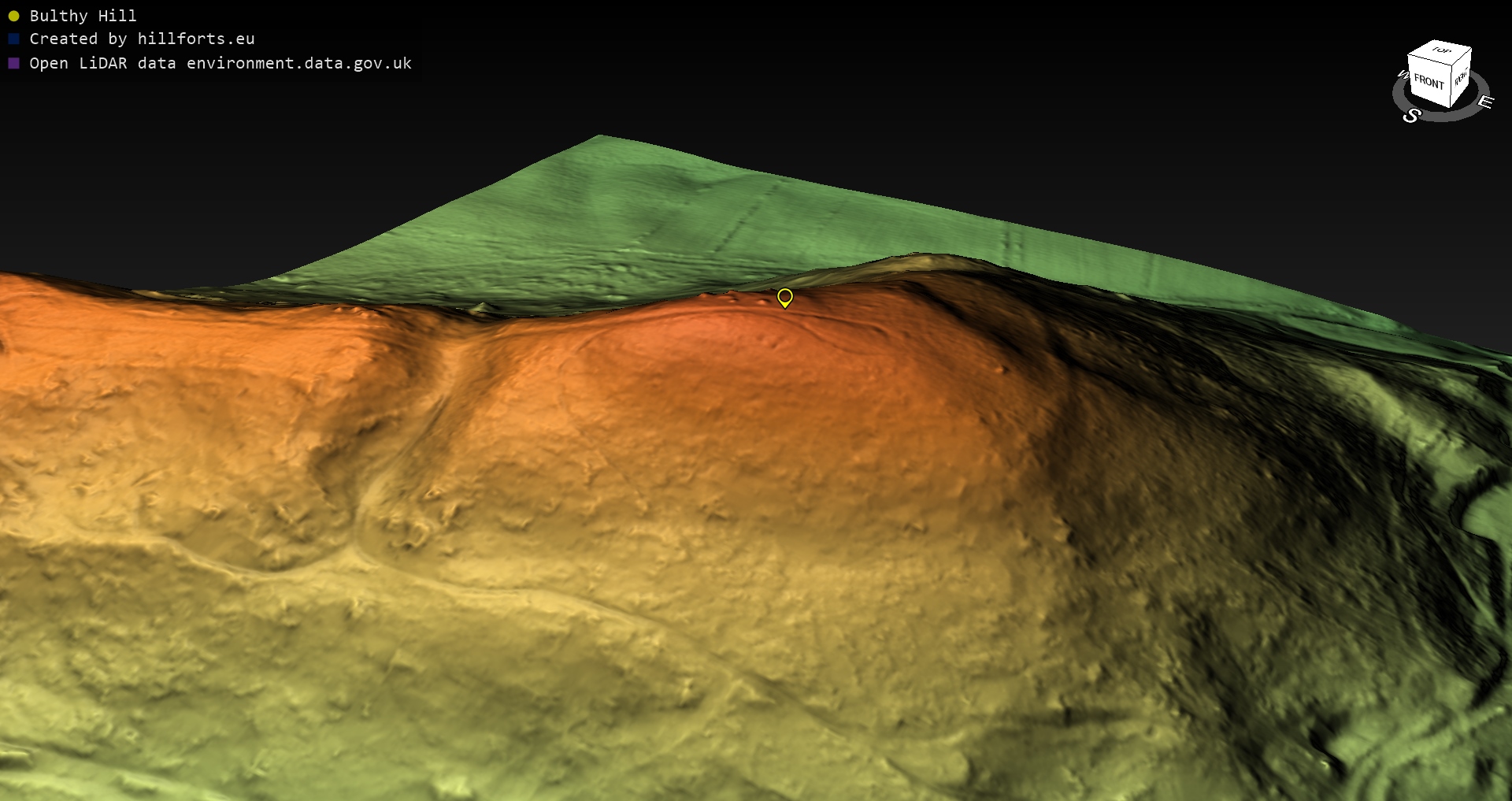Select the Bulthy Hill legend label
Screen dimensions: 1512x801
point(83,16)
